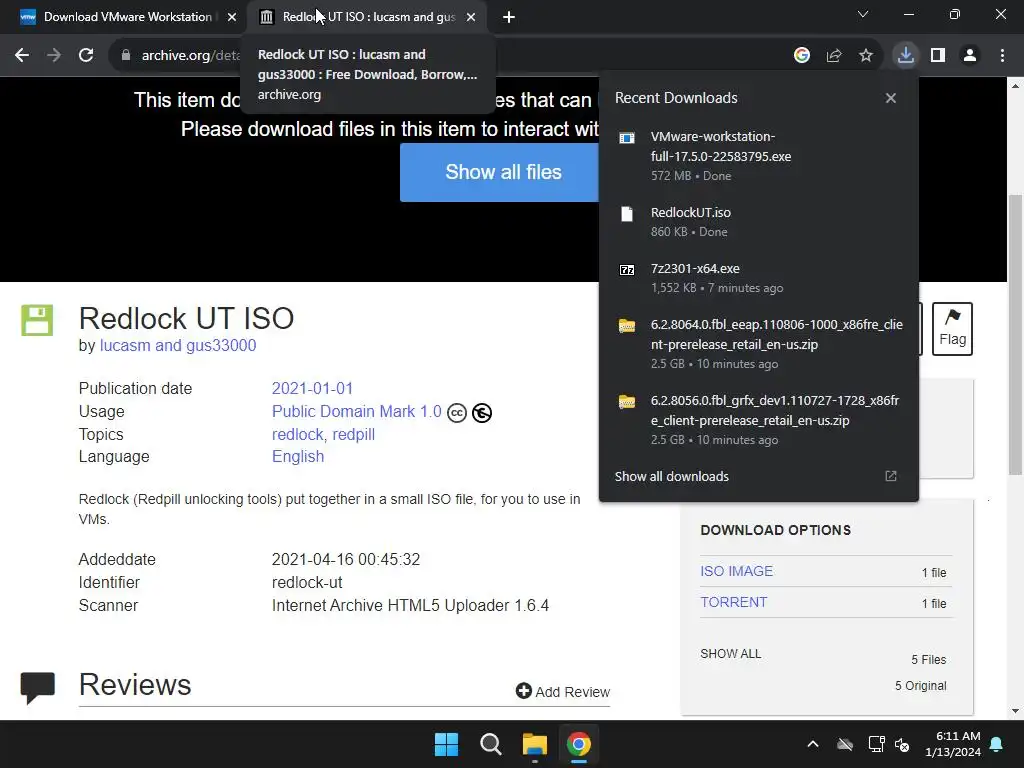Open full downloads page external-link icon
This screenshot has width=1024, height=768.
[891, 476]
